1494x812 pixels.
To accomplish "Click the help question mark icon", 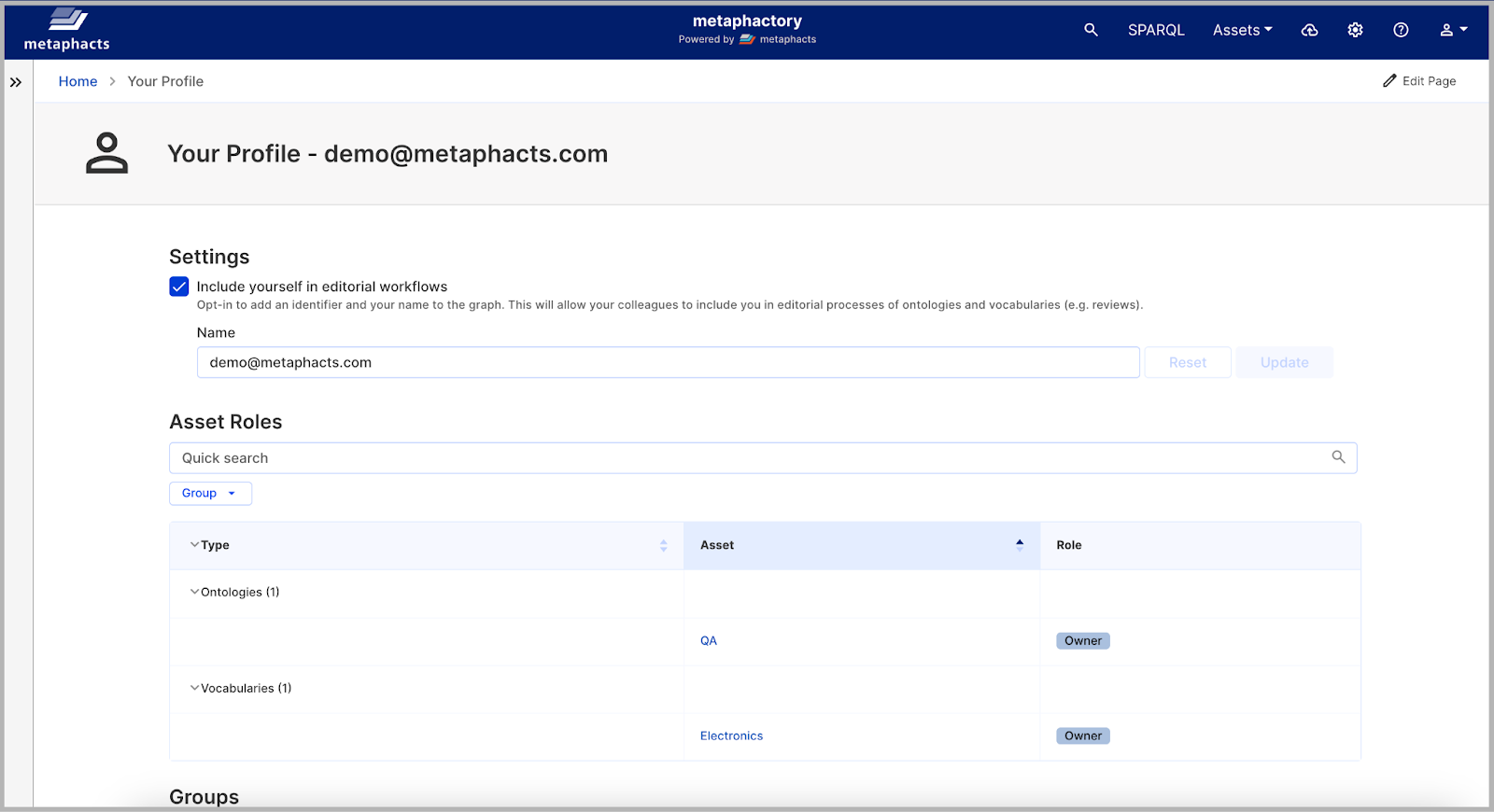I will point(1401,30).
